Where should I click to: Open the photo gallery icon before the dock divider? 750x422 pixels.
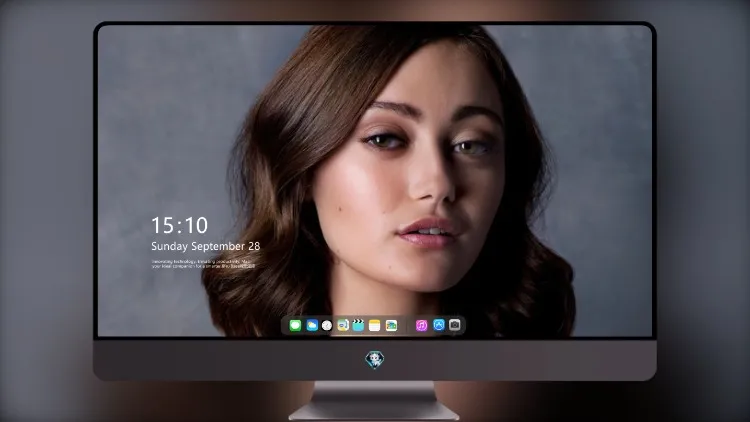click(x=391, y=325)
